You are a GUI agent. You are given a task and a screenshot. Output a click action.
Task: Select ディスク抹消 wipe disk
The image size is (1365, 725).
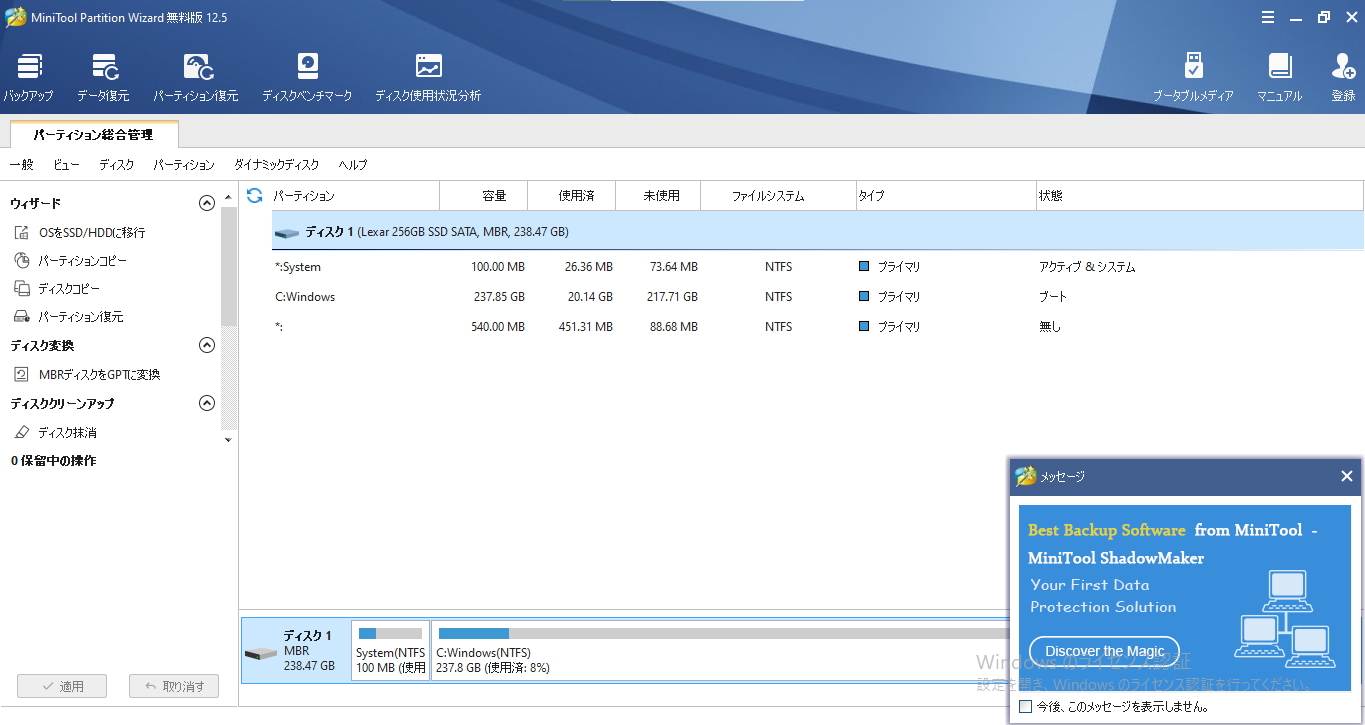pos(55,432)
